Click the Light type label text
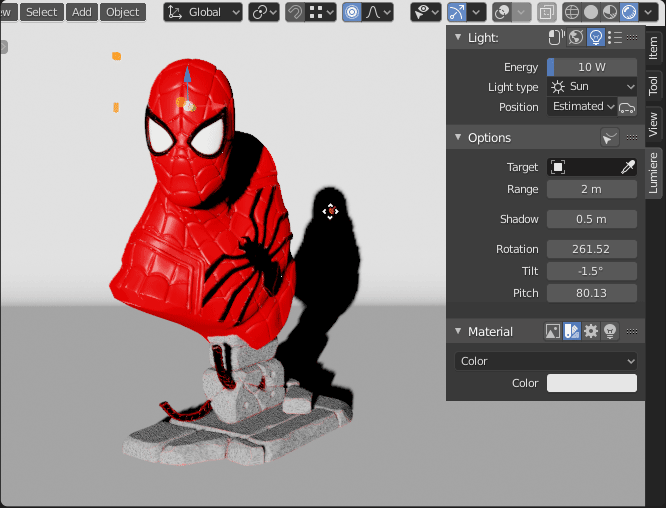Screen dimensions: 666x508 click(513, 87)
